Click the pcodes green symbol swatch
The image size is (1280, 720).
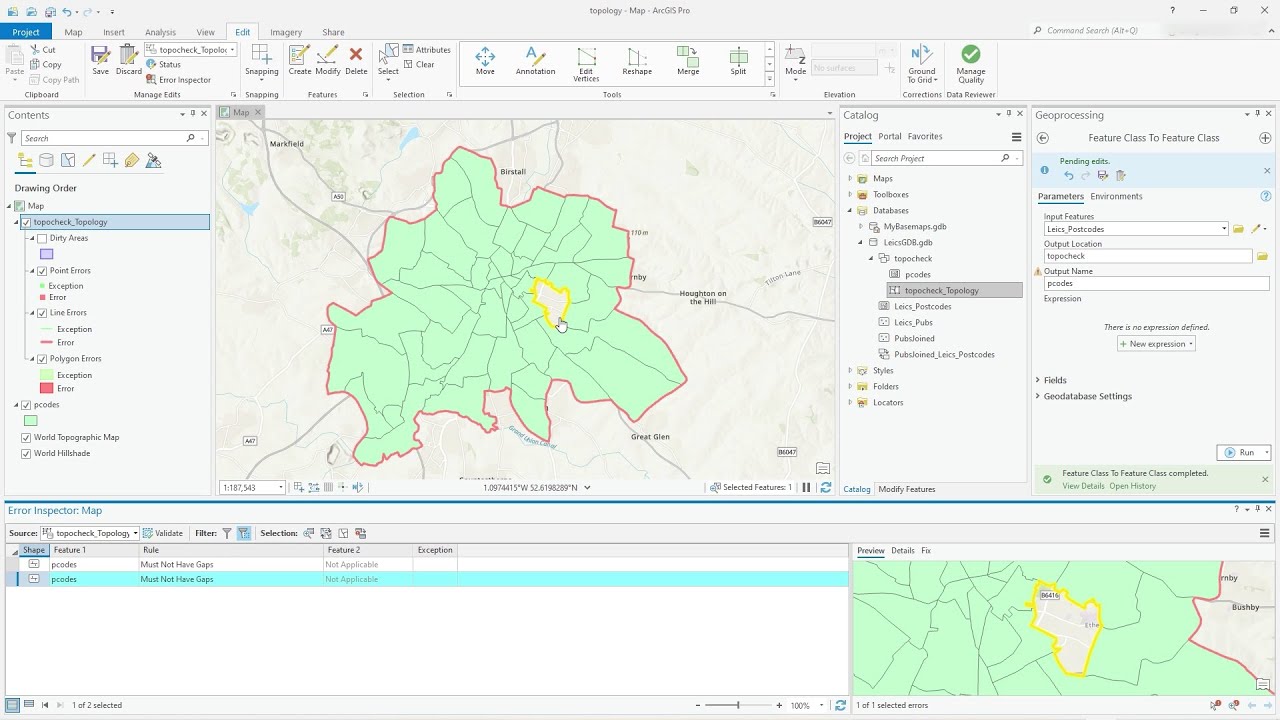click(x=31, y=421)
